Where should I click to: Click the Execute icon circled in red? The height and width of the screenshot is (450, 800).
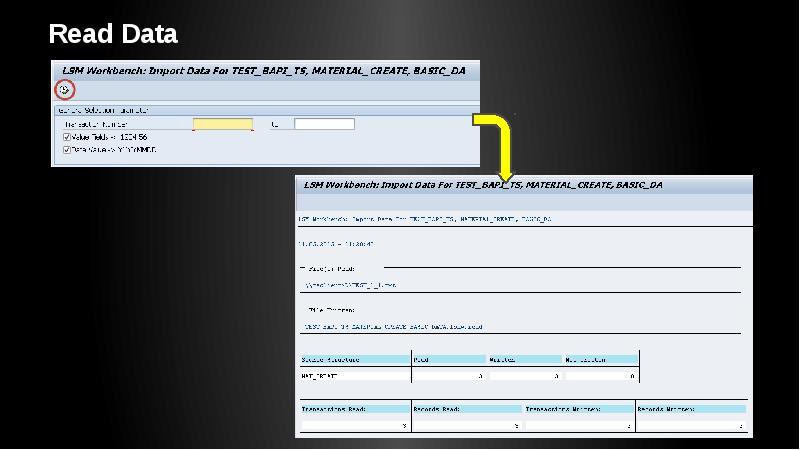[65, 91]
